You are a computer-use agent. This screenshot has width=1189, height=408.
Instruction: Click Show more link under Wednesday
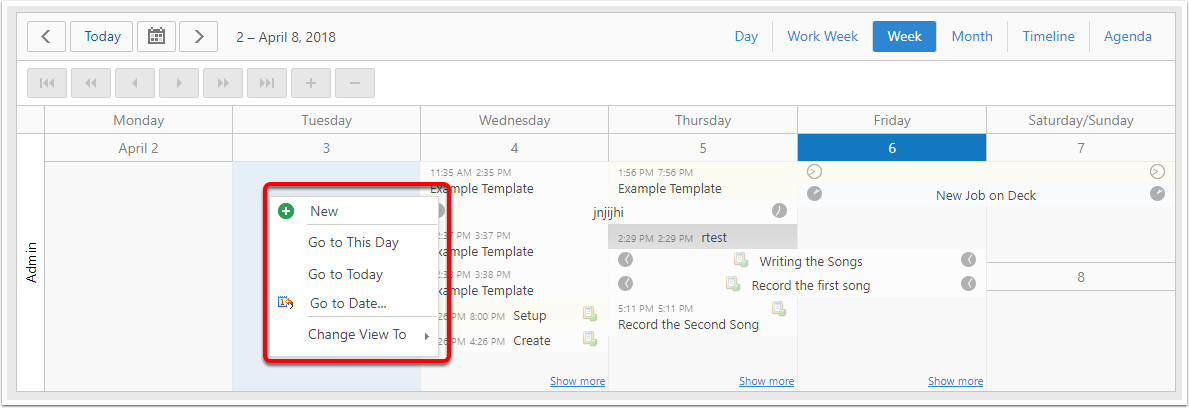pos(577,381)
